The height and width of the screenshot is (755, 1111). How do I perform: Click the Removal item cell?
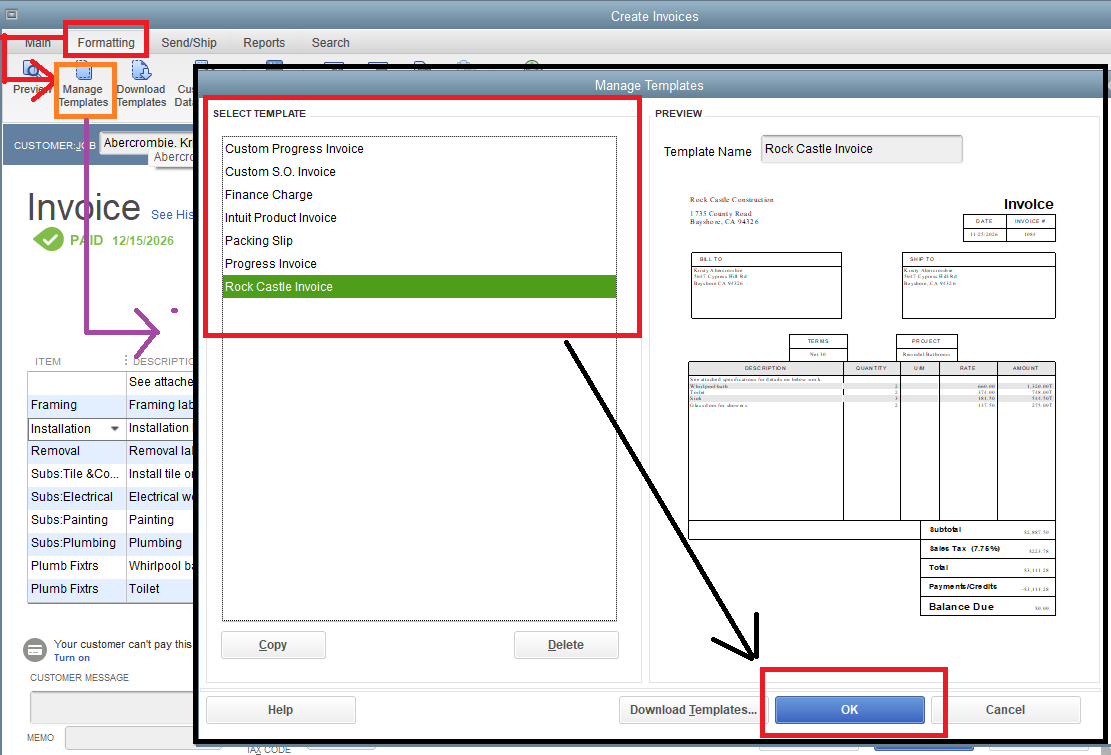pyautogui.click(x=77, y=451)
